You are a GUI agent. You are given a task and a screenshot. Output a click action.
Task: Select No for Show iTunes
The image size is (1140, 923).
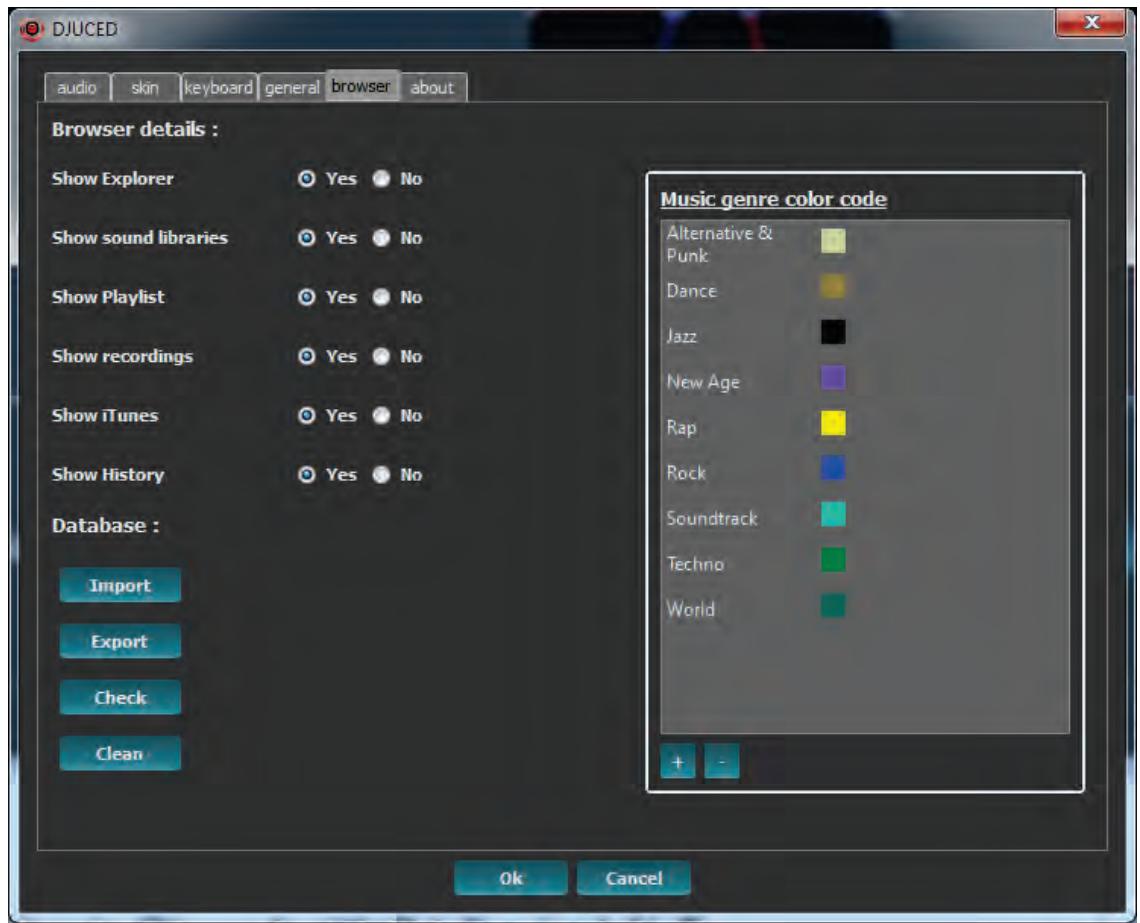(381, 416)
